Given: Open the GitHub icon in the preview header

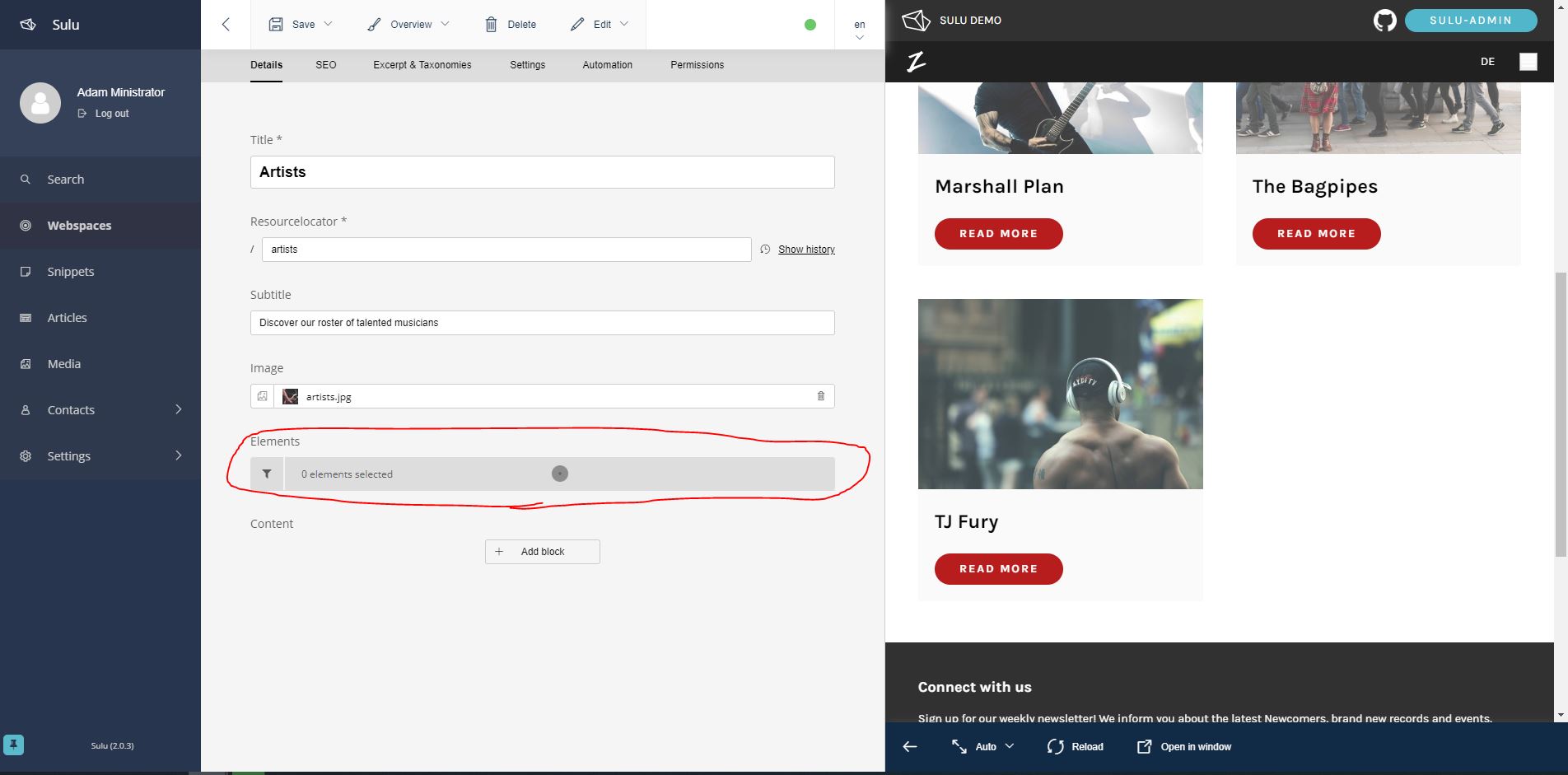Looking at the screenshot, I should coord(1385,21).
